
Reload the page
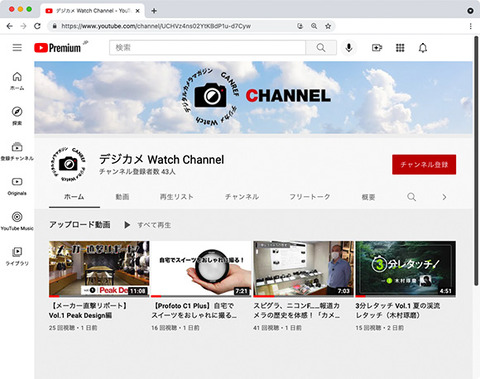click(x=37, y=26)
